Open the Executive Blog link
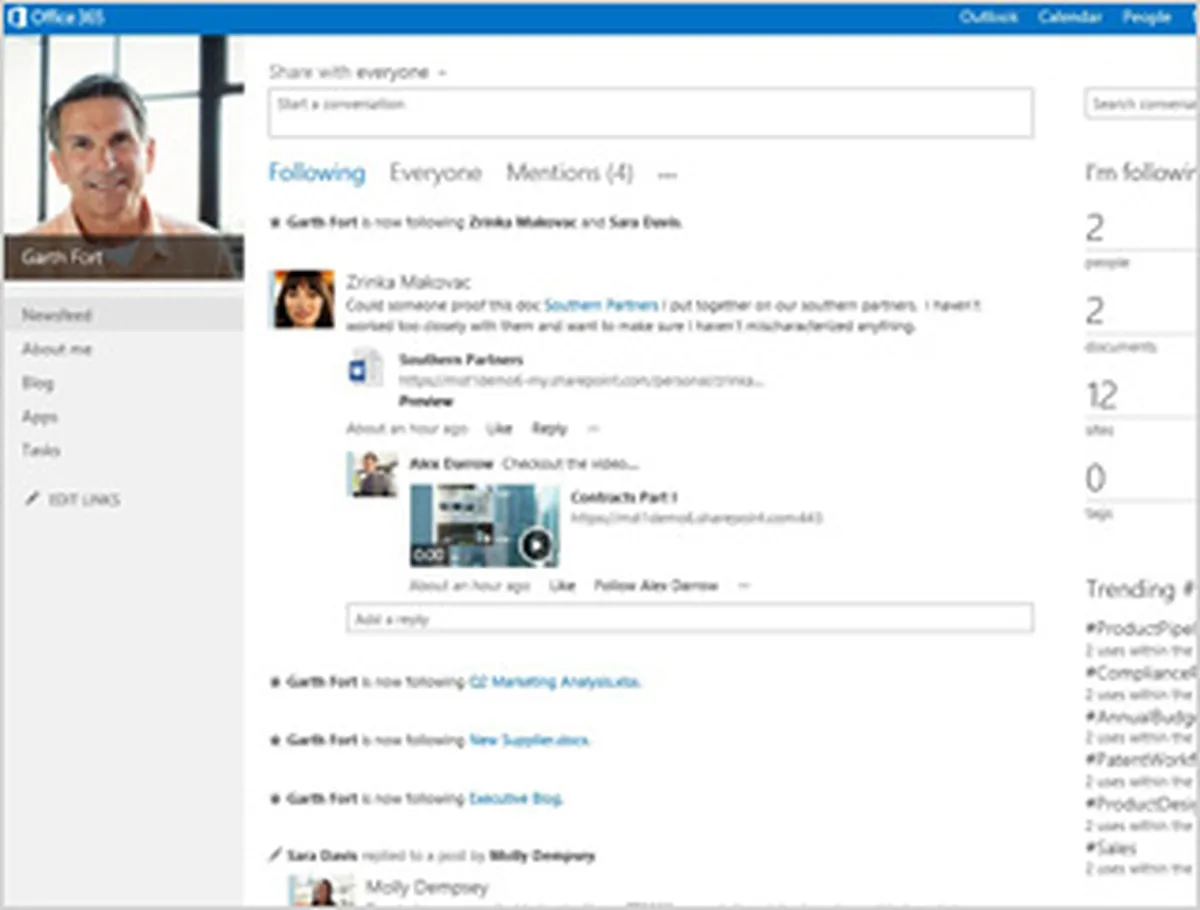1200x910 pixels. point(515,799)
